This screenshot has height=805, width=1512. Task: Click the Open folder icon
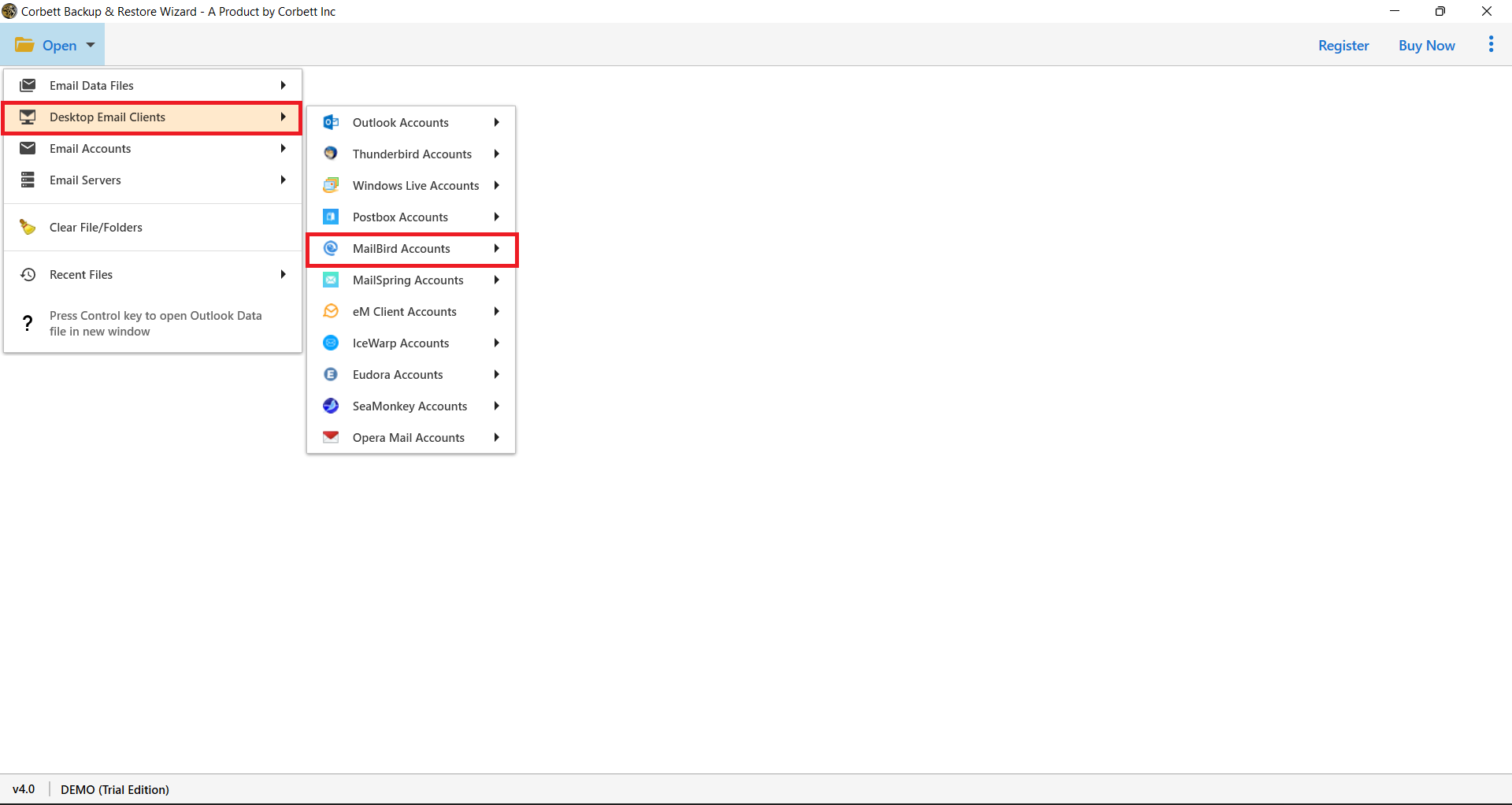pyautogui.click(x=24, y=45)
